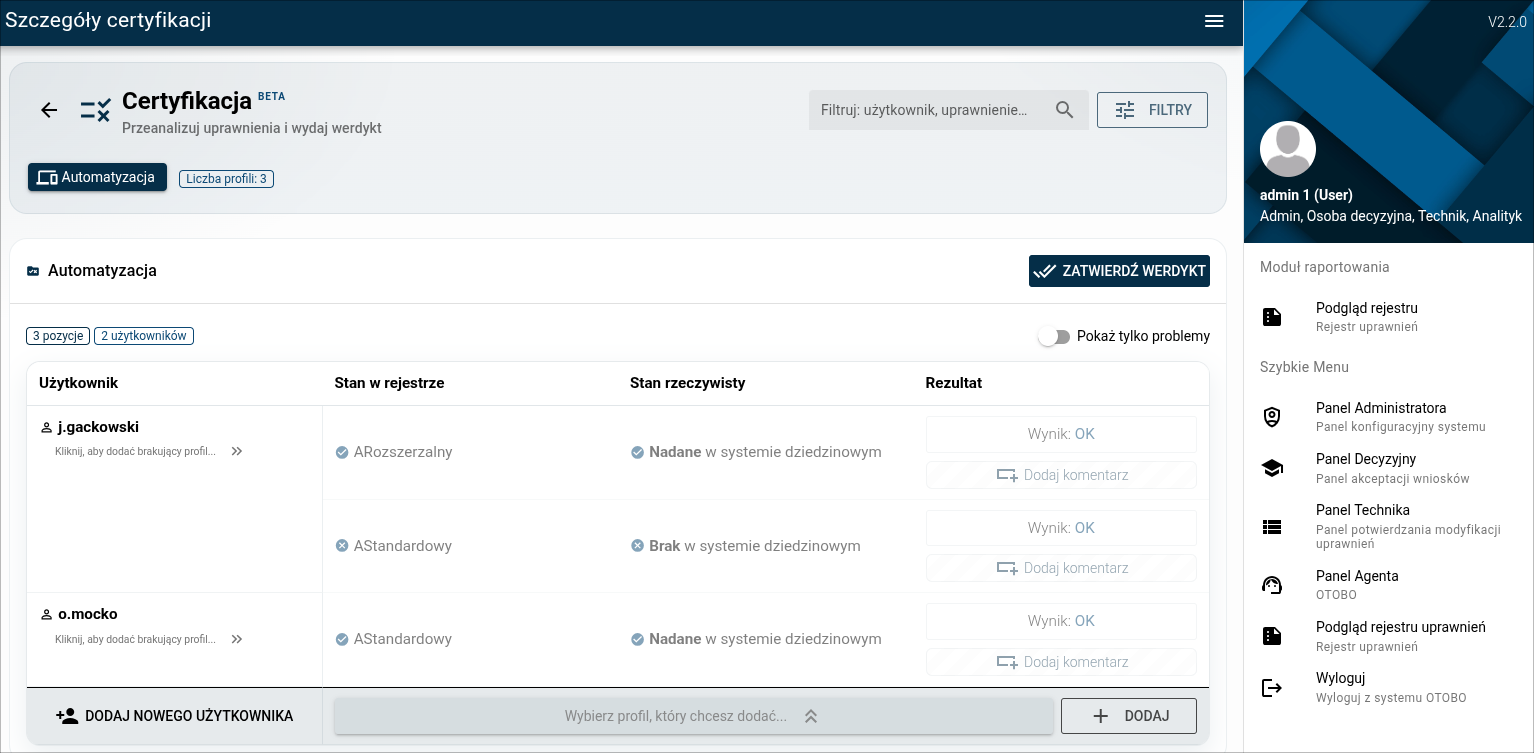Click the Wyloguj logout icon

1272,687
